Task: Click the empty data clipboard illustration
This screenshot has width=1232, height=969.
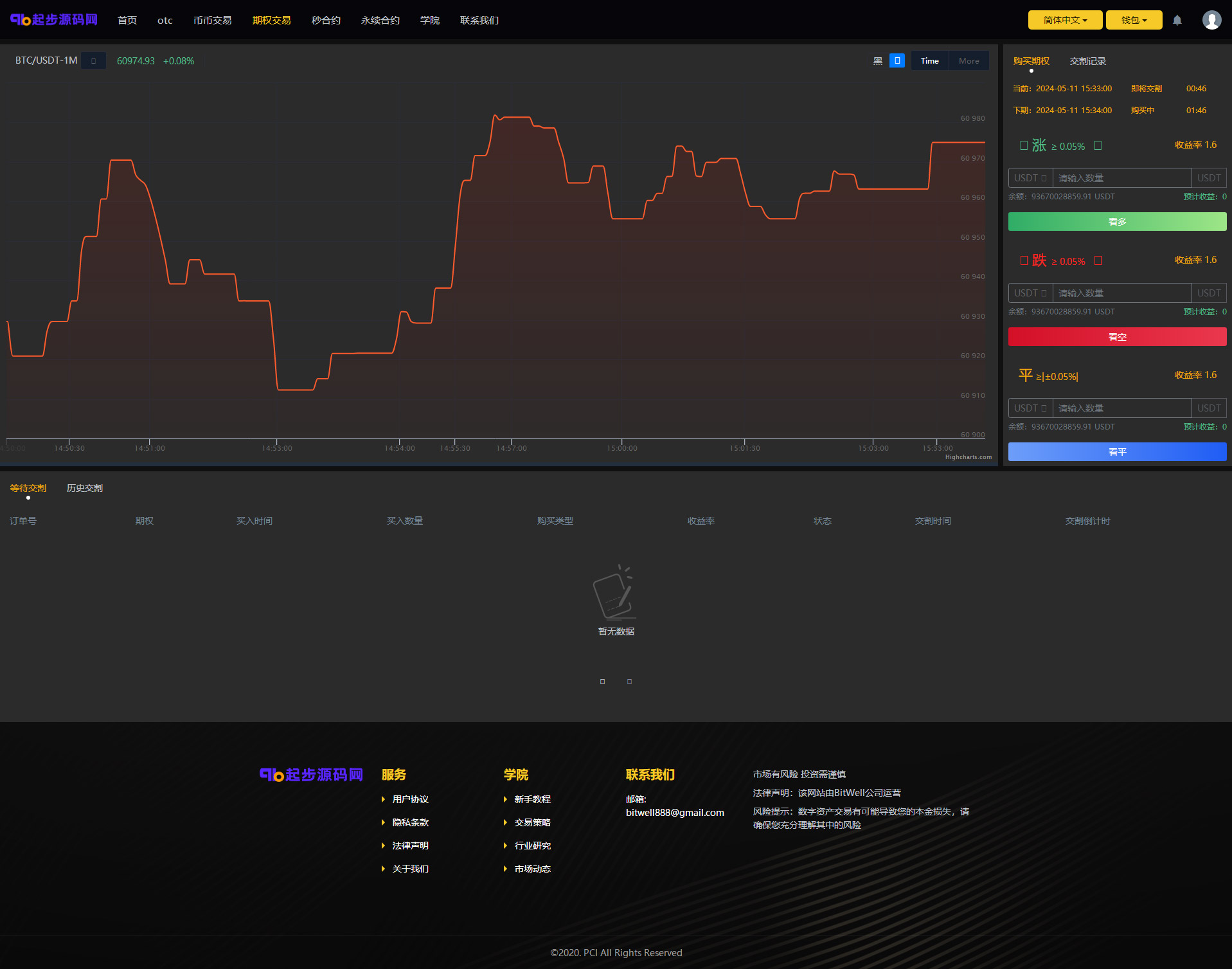Action: pyautogui.click(x=614, y=592)
